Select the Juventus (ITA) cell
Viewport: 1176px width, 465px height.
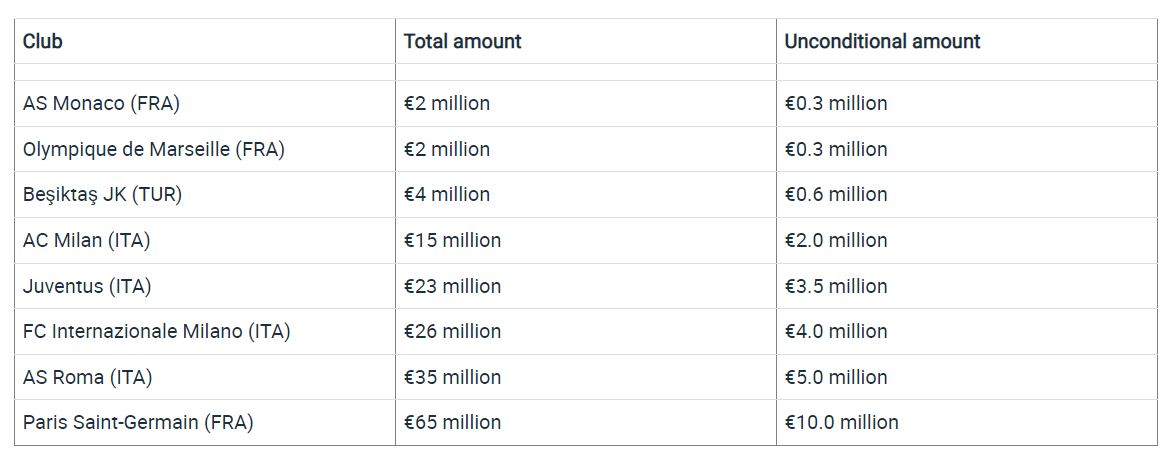205,286
